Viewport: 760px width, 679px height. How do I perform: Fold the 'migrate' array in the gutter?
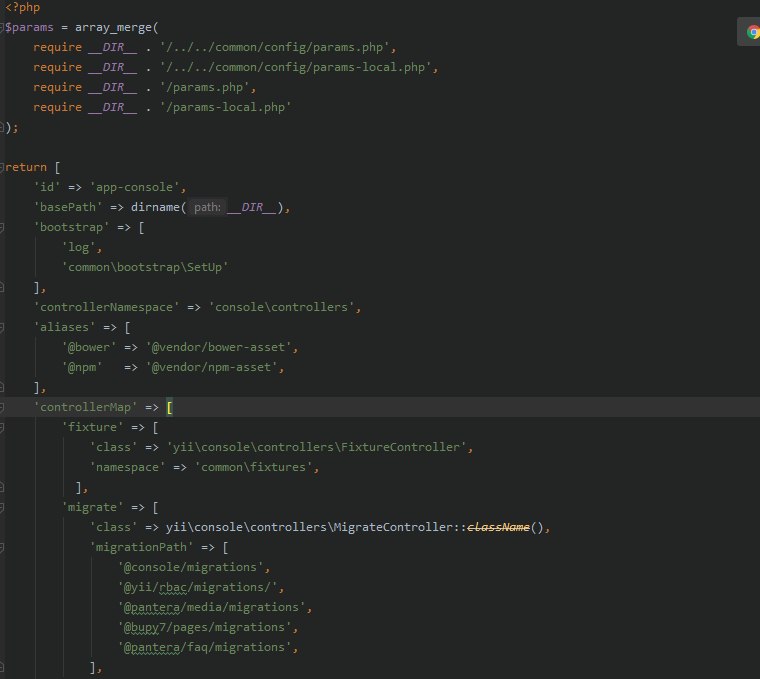(1, 507)
